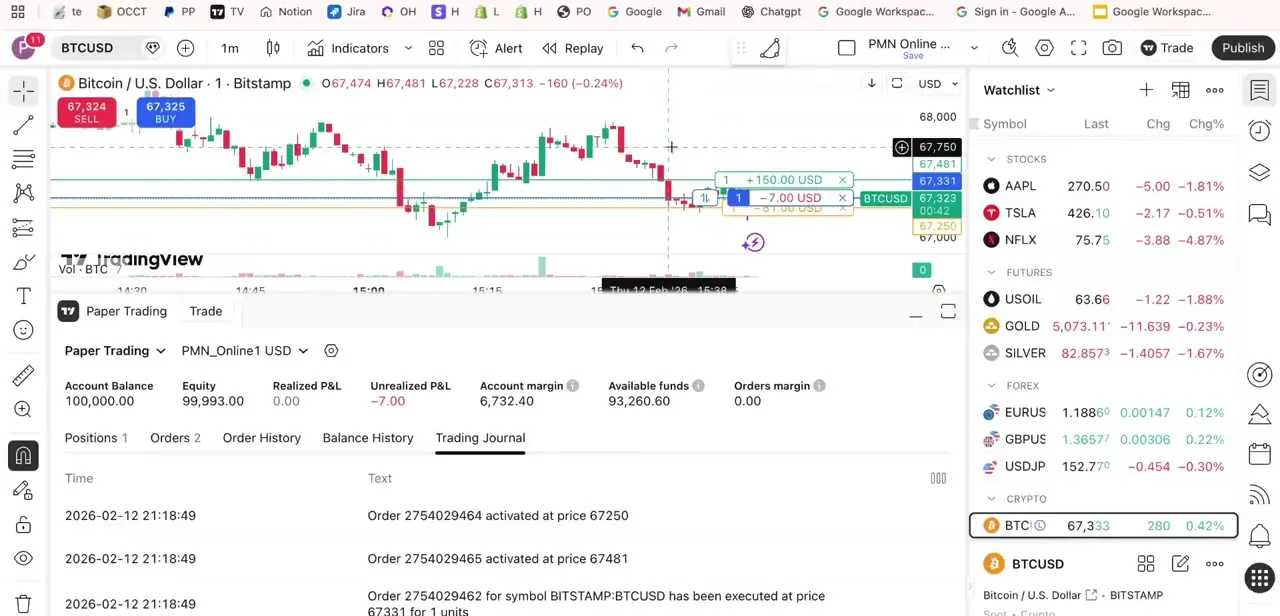
Task: Switch to the Positions tab
Action: (96, 438)
